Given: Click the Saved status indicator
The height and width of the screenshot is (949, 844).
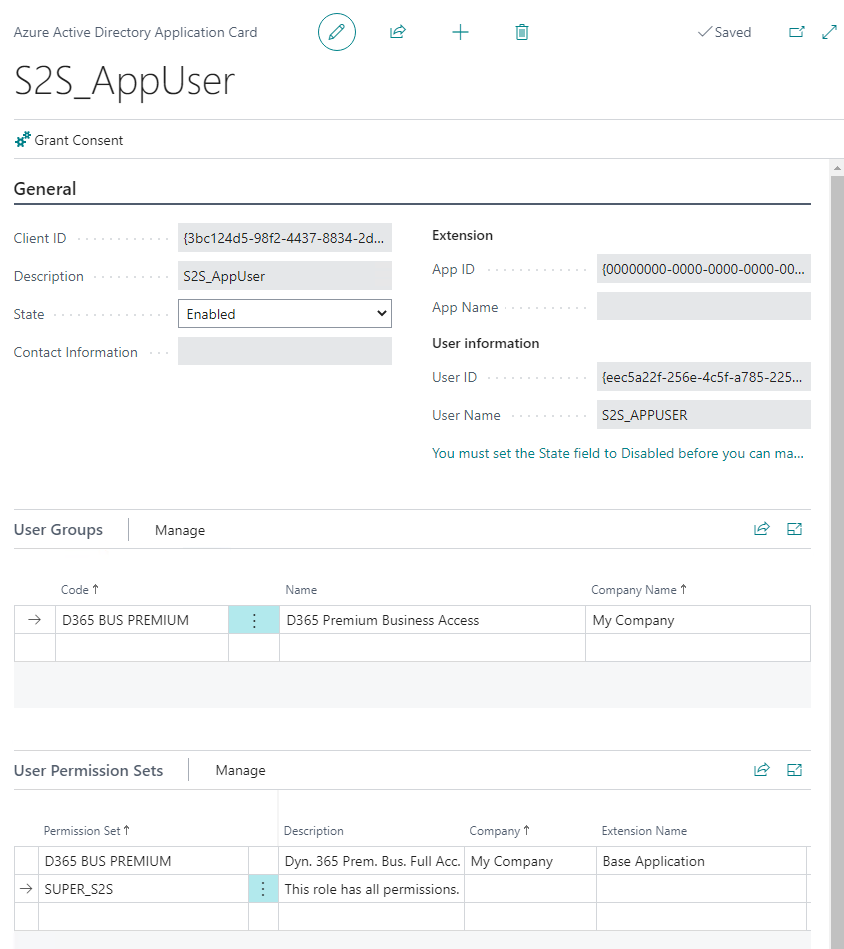Looking at the screenshot, I should pos(724,32).
